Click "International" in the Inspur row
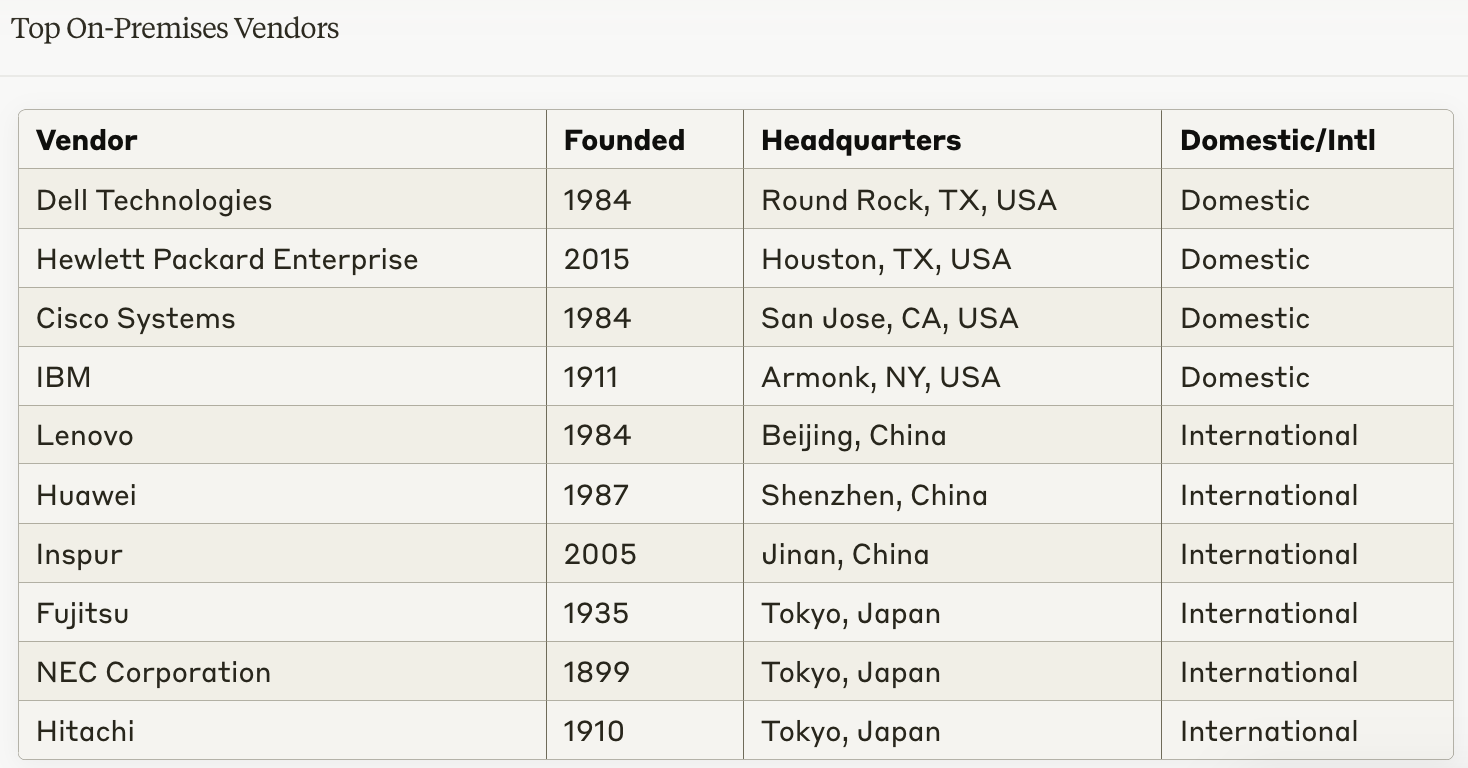The width and height of the screenshot is (1468, 768). point(1269,554)
